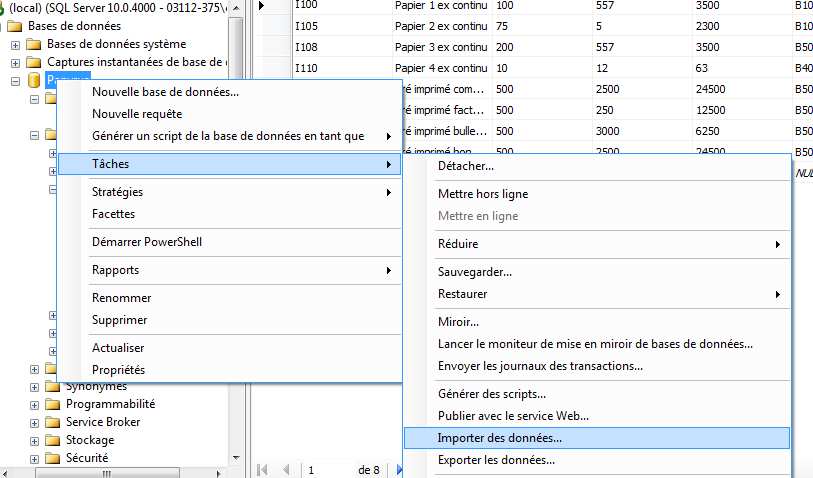Go to previous record navigation icon
813x478 pixels.
click(286, 469)
